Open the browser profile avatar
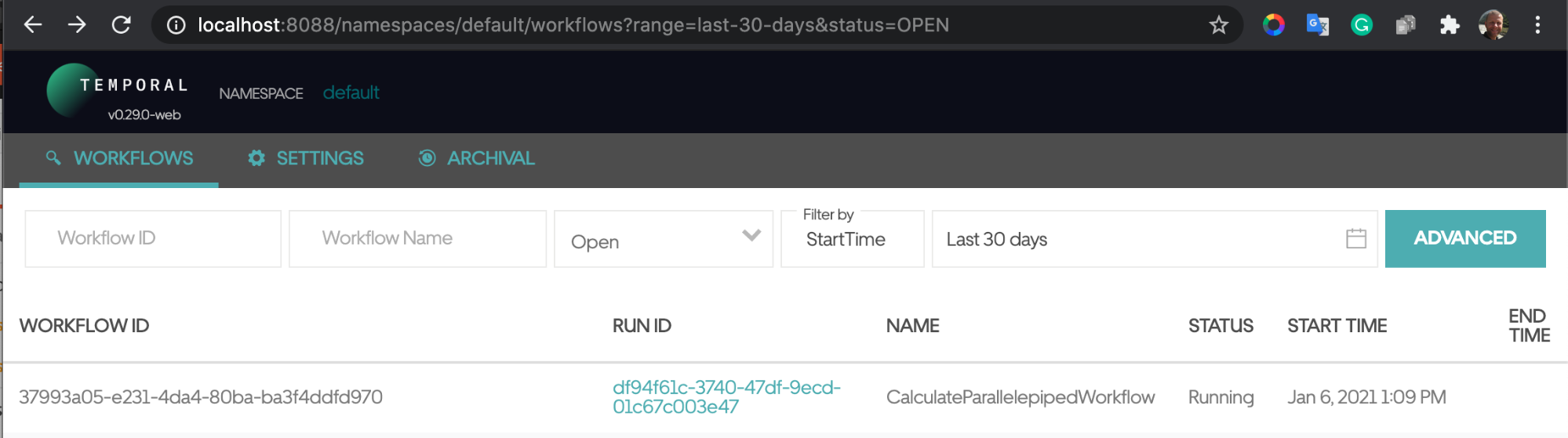The image size is (1568, 438). coord(1493,25)
